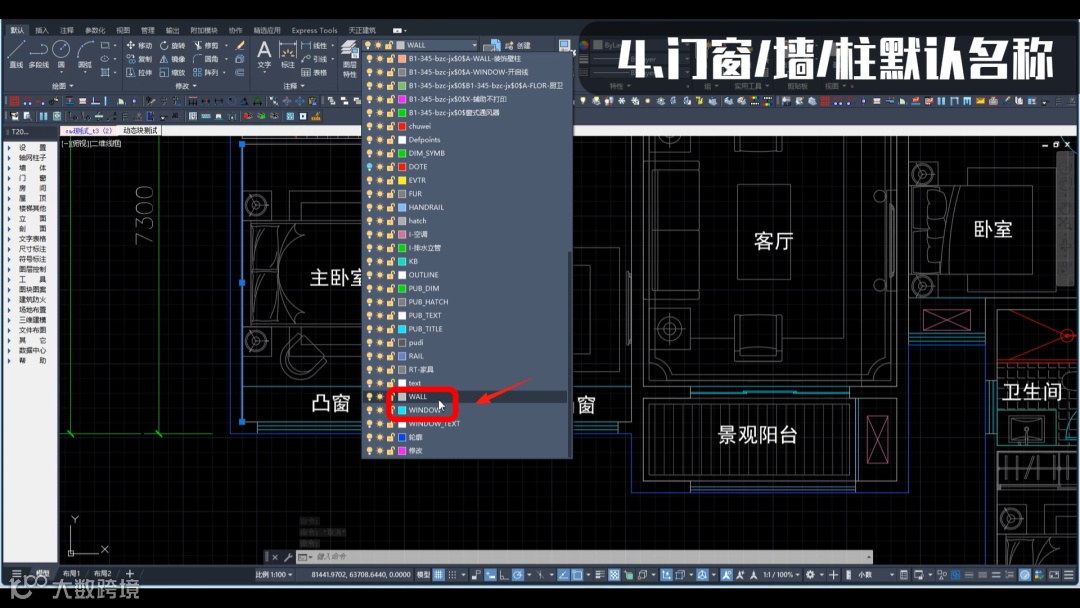This screenshot has height=608, width=1080.
Task: Toggle the lightbulb of layer WINDOW
Action: pyautogui.click(x=369, y=410)
